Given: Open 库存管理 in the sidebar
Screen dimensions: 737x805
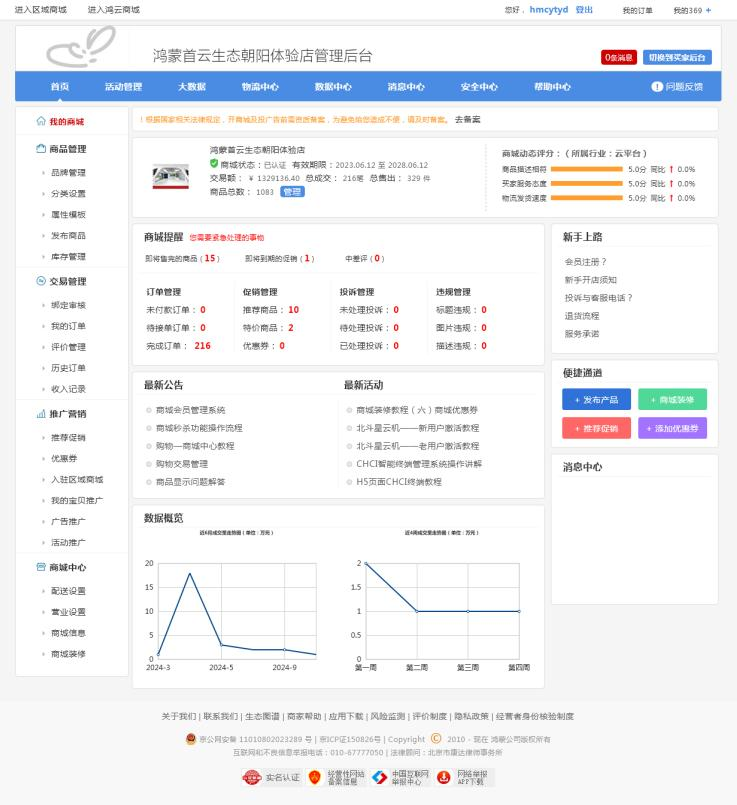Looking at the screenshot, I should [x=68, y=257].
